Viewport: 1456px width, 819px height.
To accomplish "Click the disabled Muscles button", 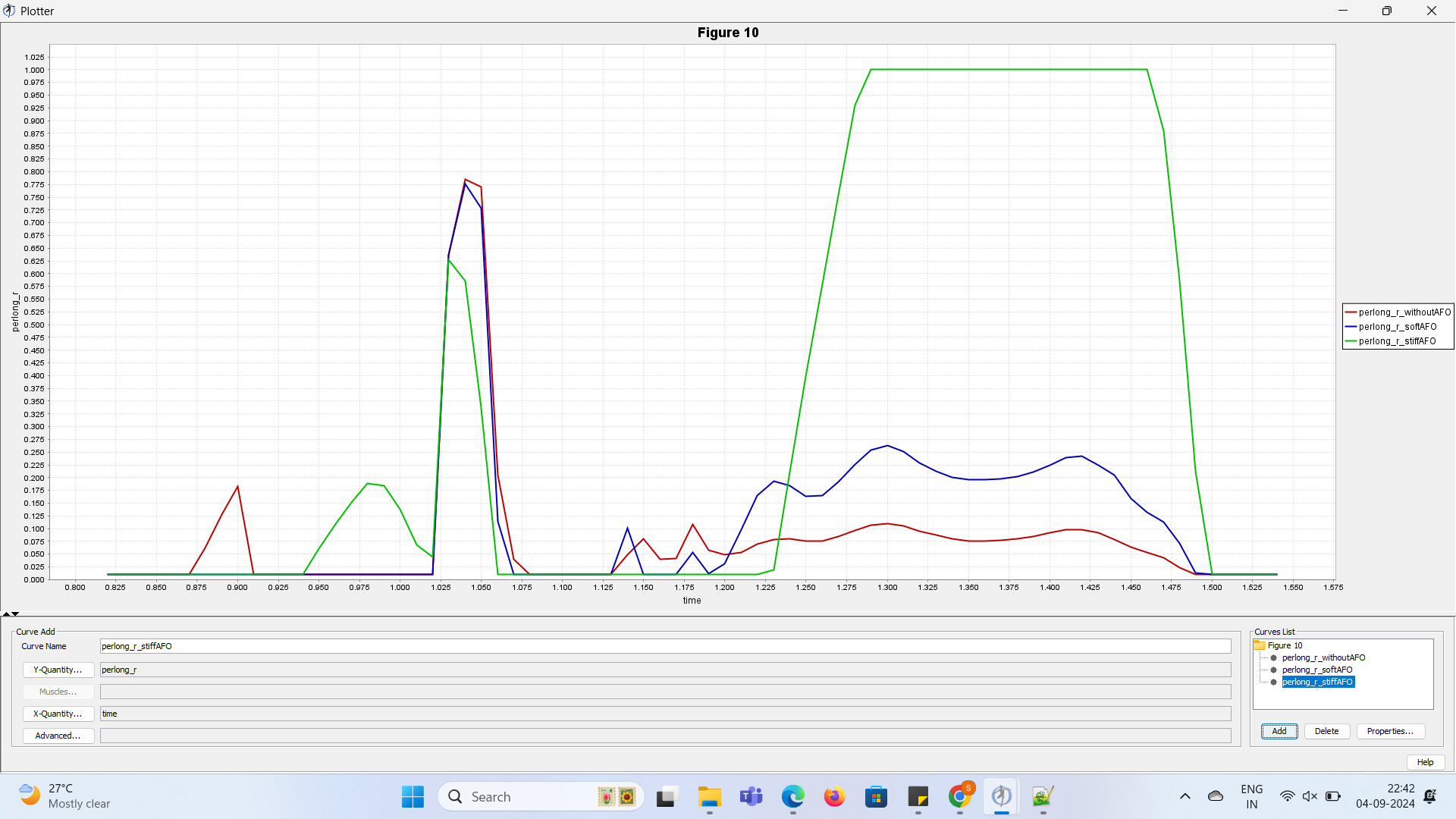I will click(x=58, y=692).
